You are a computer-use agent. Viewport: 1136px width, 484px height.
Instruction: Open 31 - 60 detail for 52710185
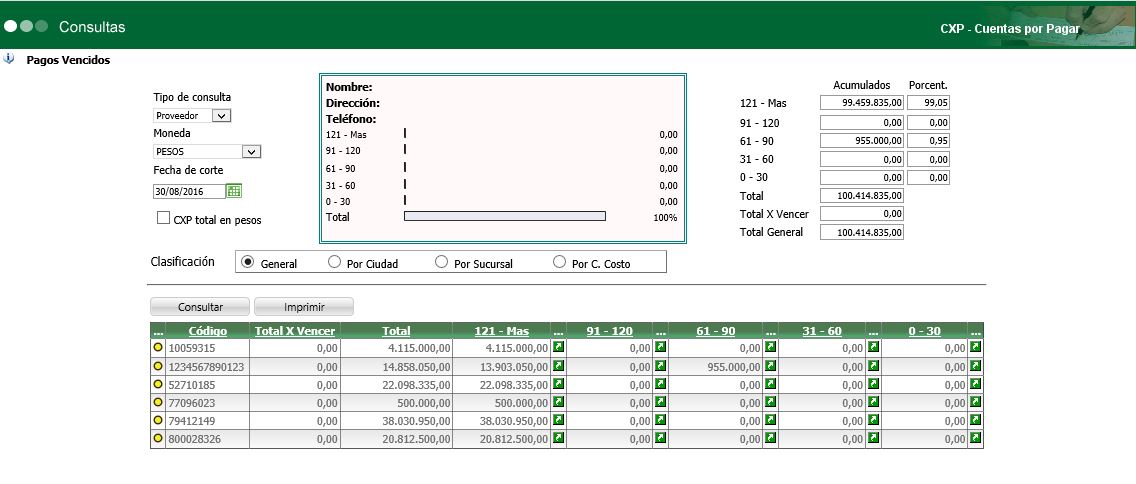[x=874, y=384]
